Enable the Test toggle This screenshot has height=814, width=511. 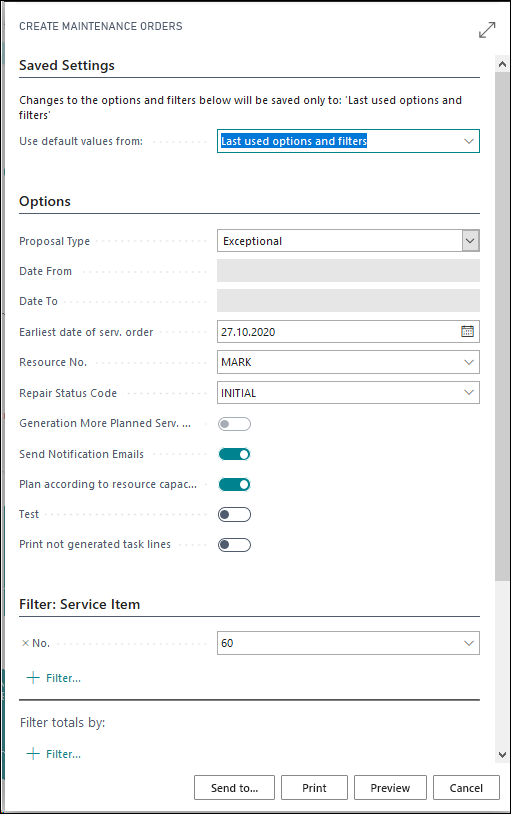(234, 514)
